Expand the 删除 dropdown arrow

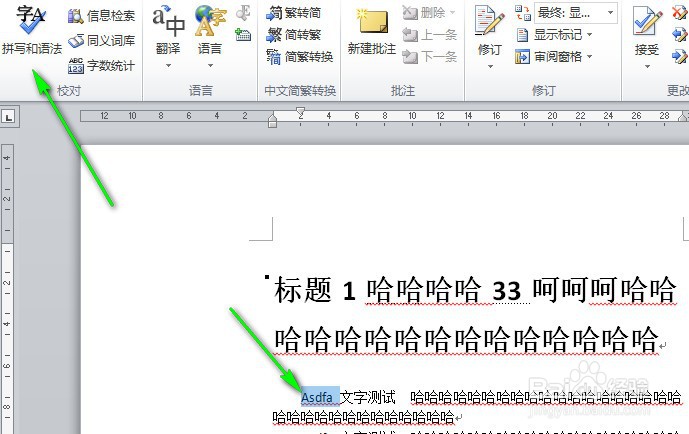[x=453, y=13]
